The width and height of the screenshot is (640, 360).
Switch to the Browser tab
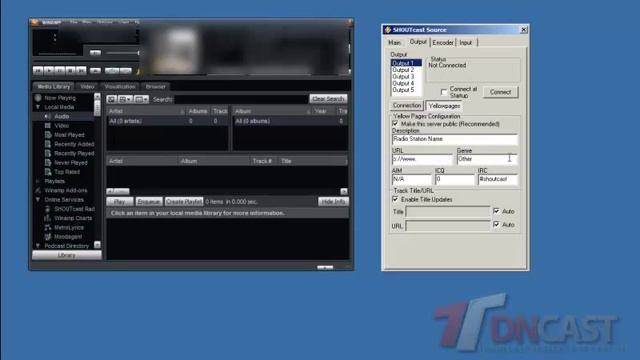click(156, 87)
